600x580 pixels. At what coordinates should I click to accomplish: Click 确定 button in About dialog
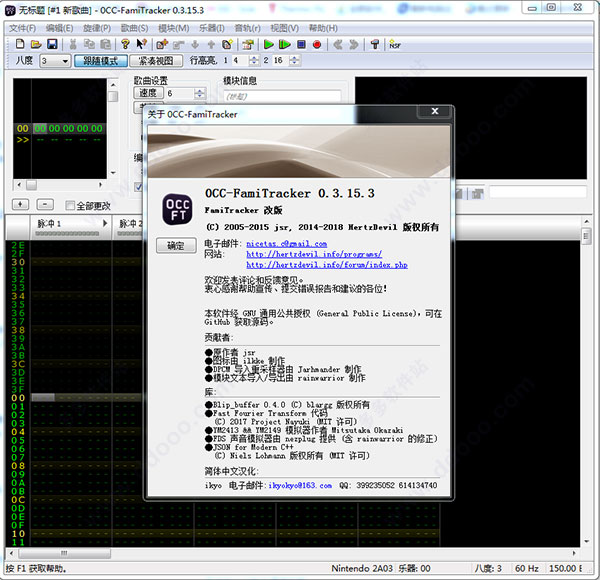point(176,246)
